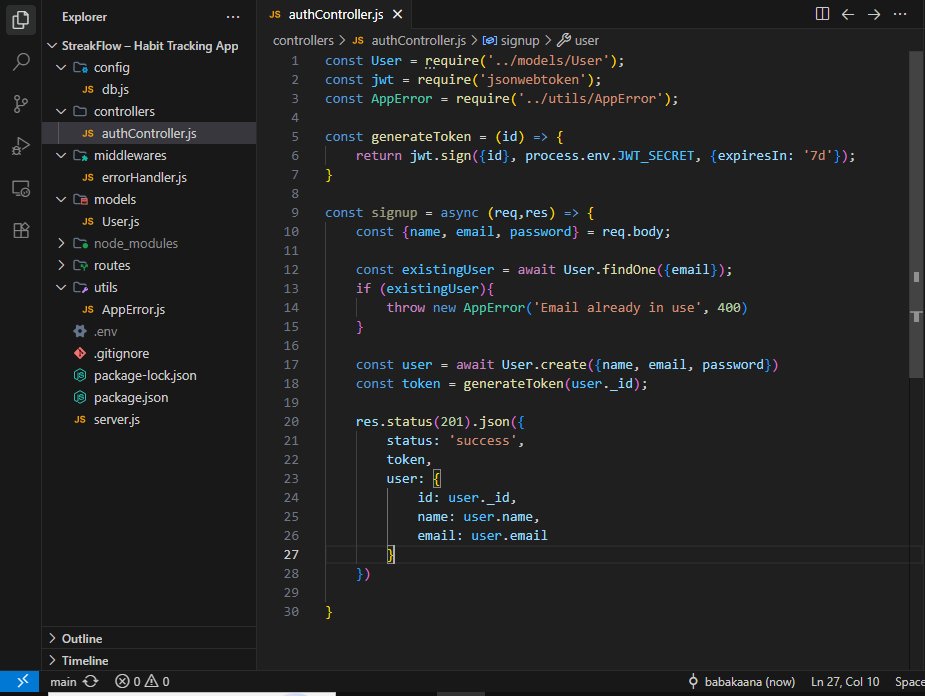Expand the routes folder

tap(61, 265)
